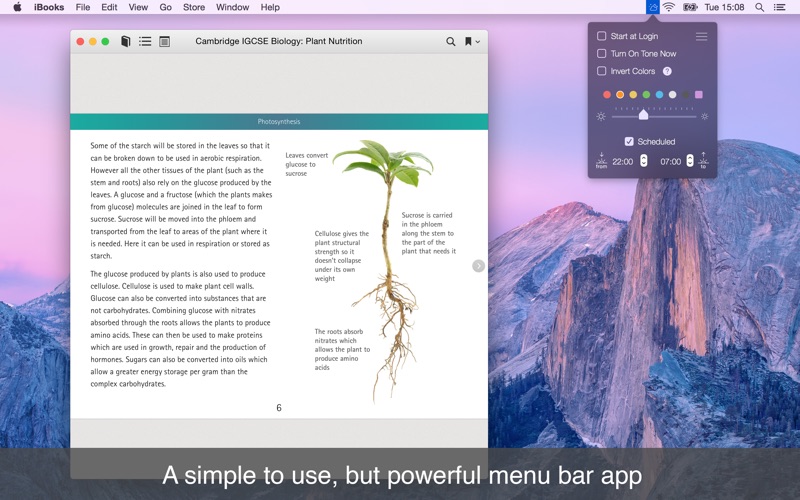Image resolution: width=800 pixels, height=500 pixels.
Task: Go to next page using right arrow
Action: 478,266
